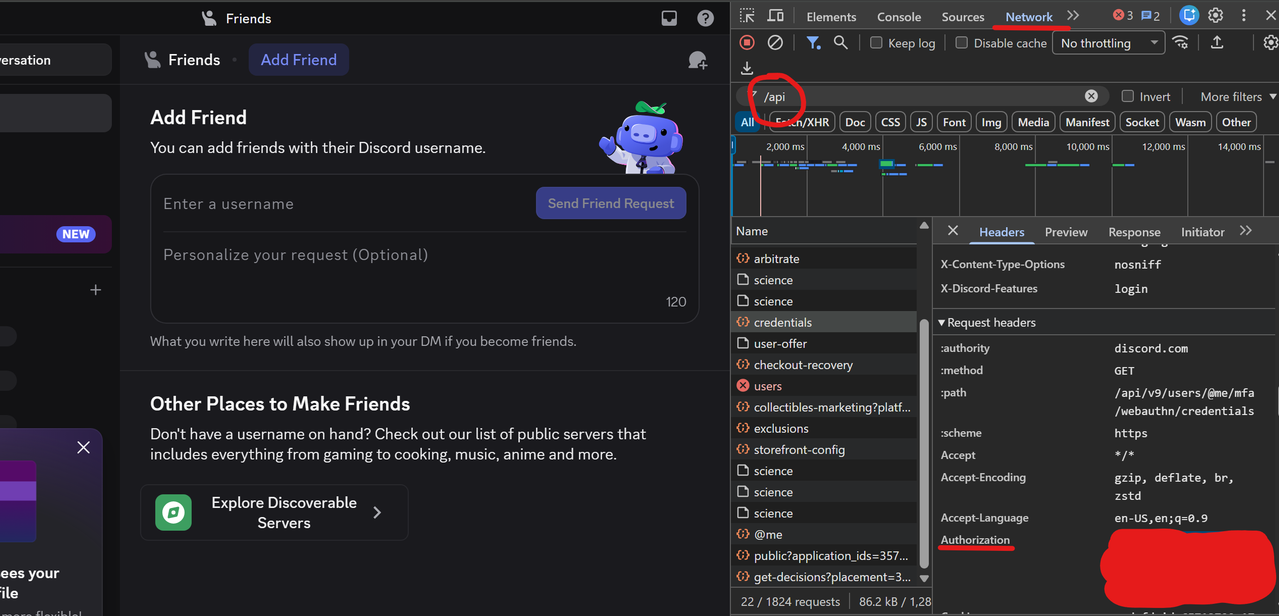Click the import HAR upload icon
Viewport: 1279px width, 616px height.
click(x=1217, y=43)
